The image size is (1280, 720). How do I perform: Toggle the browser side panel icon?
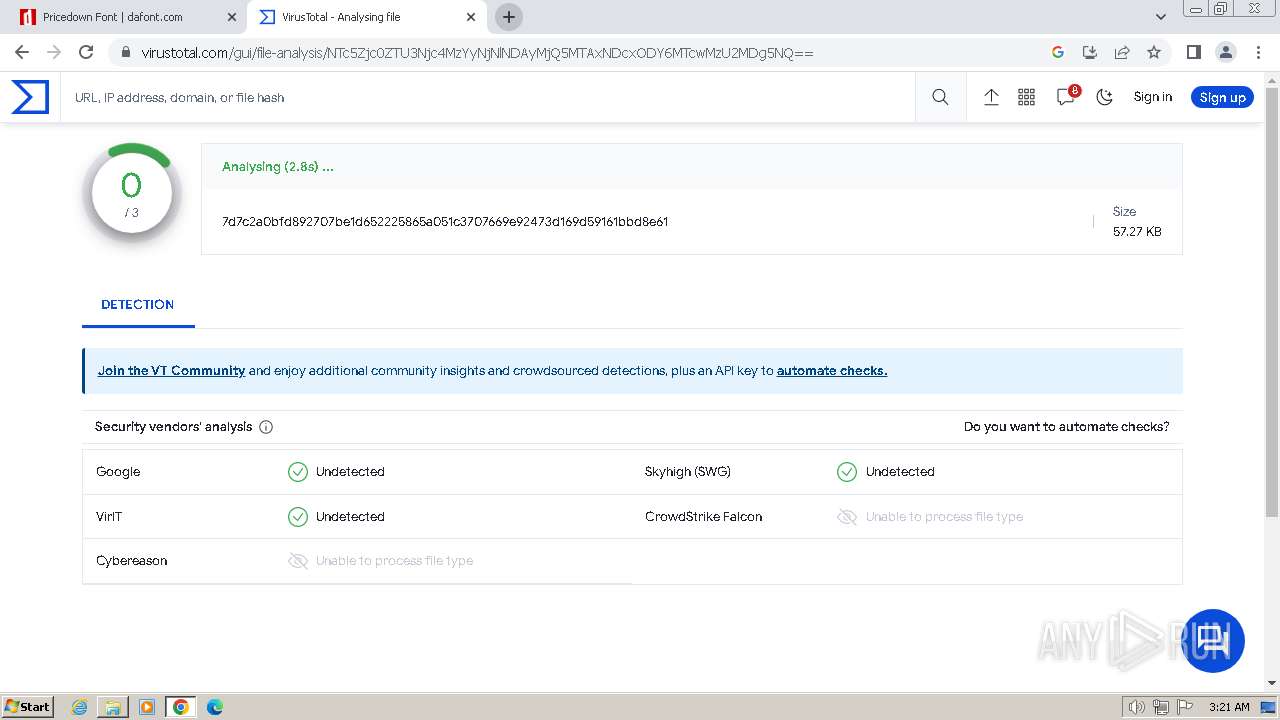[1193, 52]
